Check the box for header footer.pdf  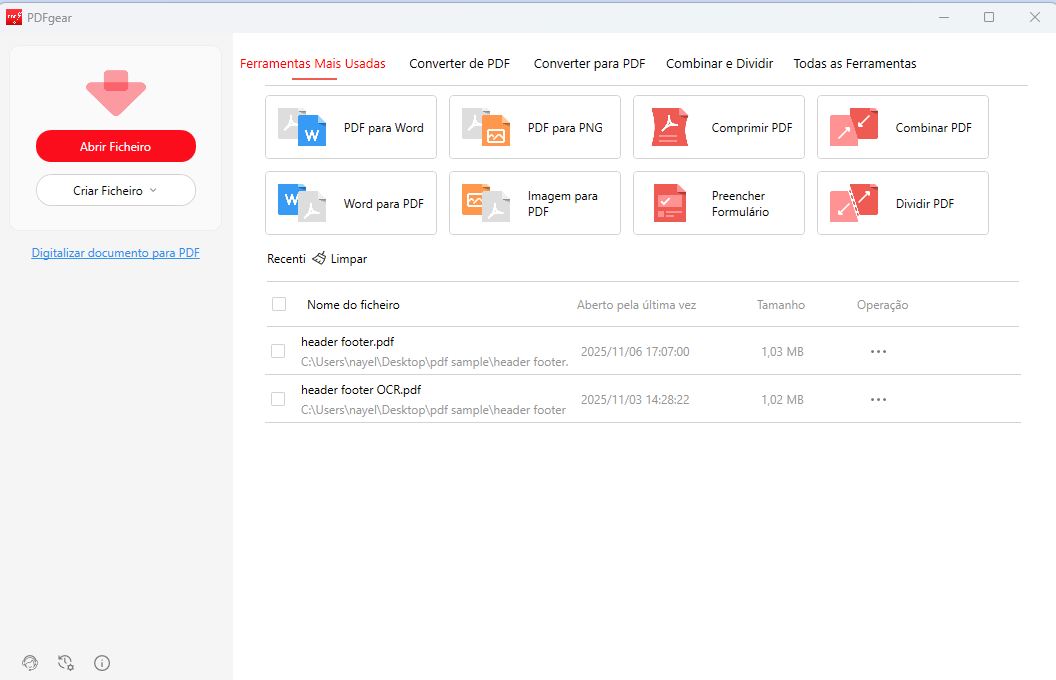[279, 351]
